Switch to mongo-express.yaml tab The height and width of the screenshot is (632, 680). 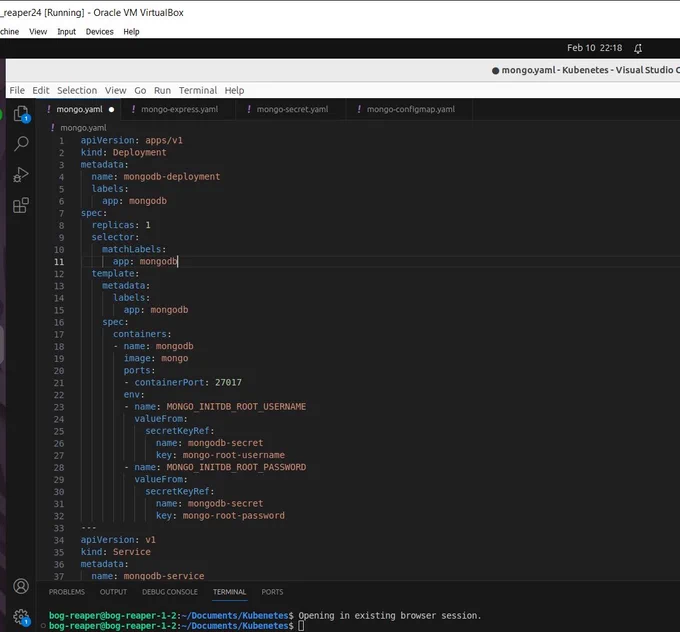pyautogui.click(x=180, y=109)
